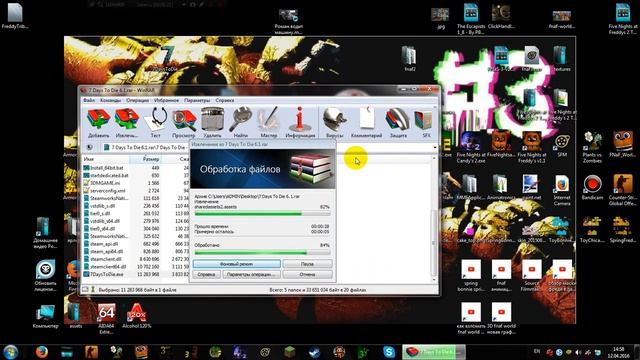640x360 pixels.
Task: Open the Операции menu
Action: point(138,100)
